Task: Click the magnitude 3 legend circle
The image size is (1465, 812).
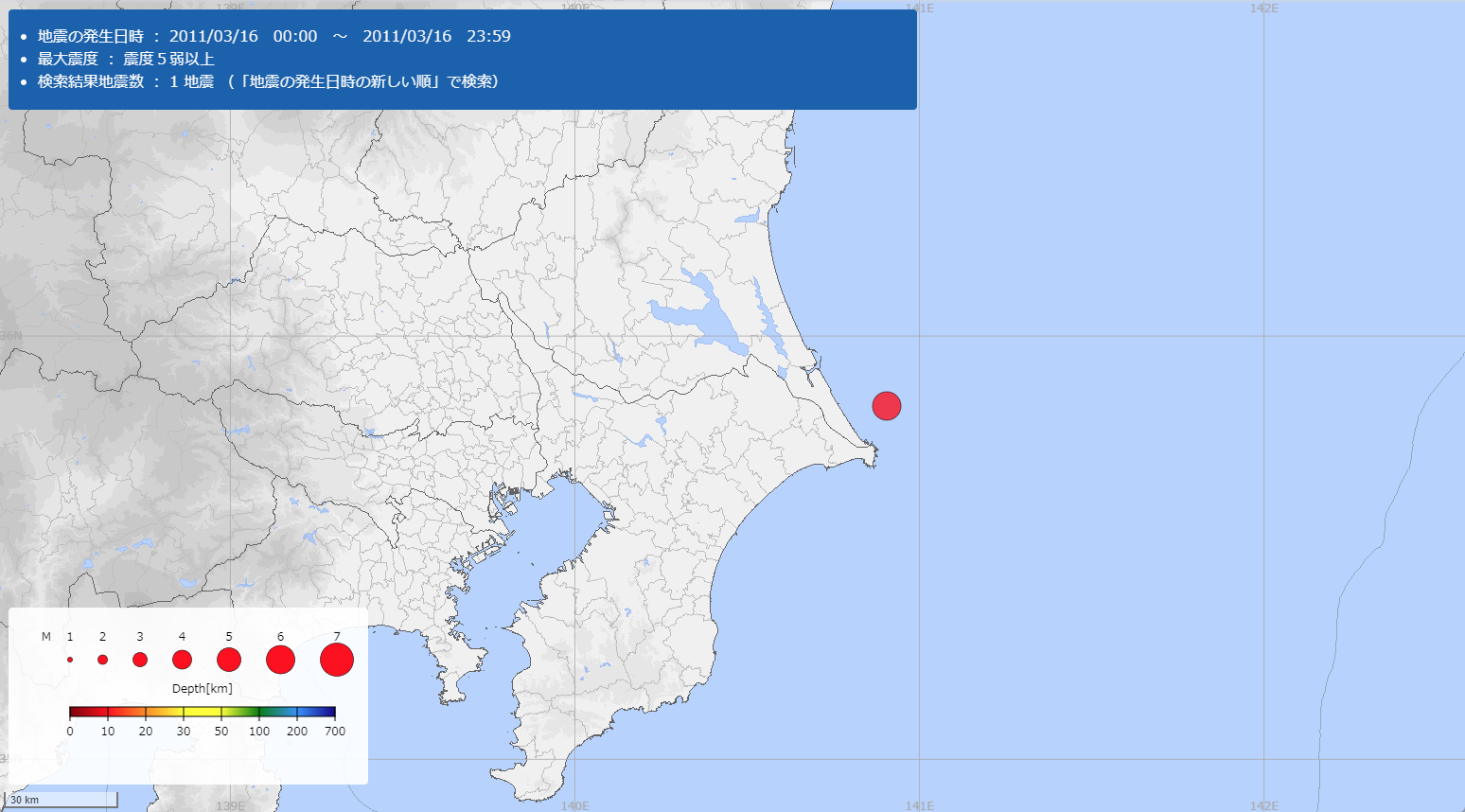Action: [140, 660]
